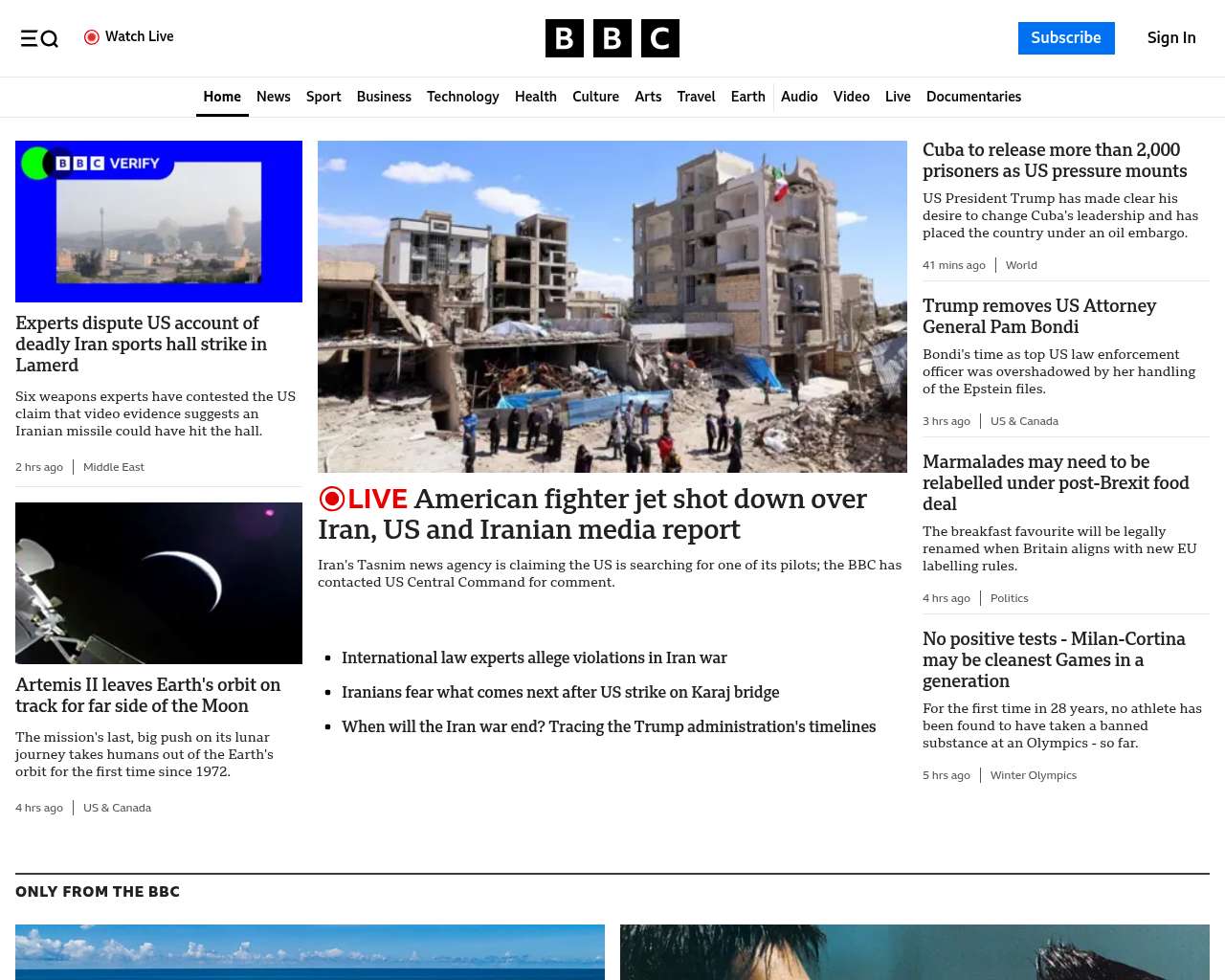
Task: Switch to the Technology section
Action: 462,97
